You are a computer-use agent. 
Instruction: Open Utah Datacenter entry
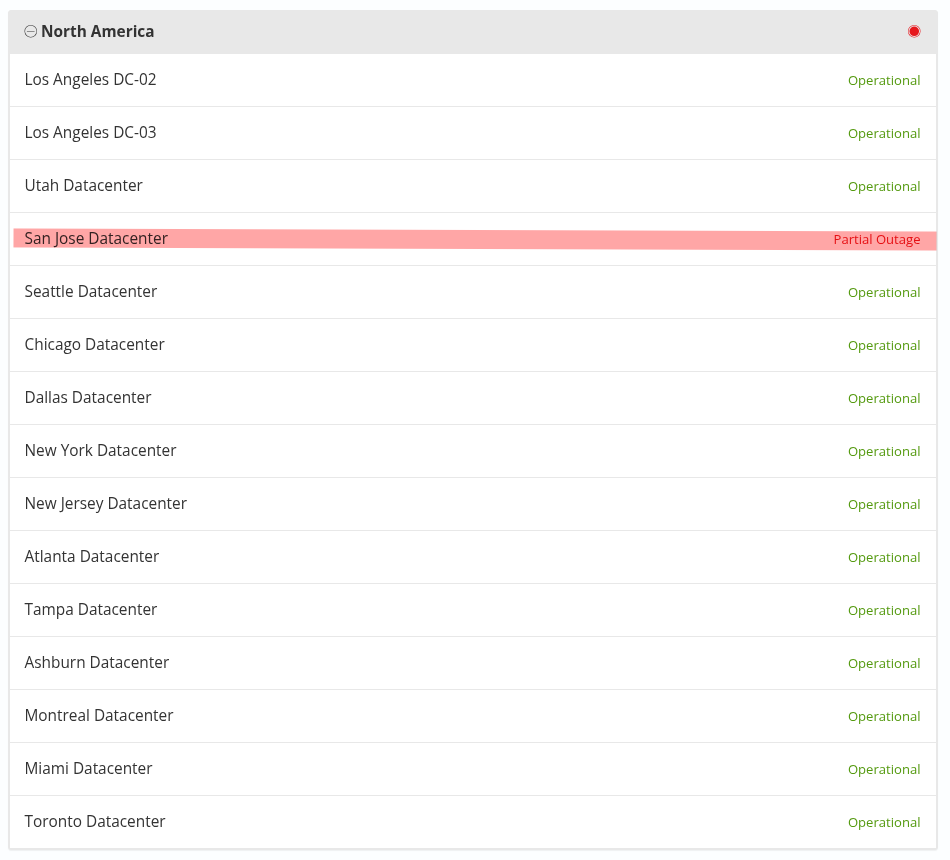point(84,186)
